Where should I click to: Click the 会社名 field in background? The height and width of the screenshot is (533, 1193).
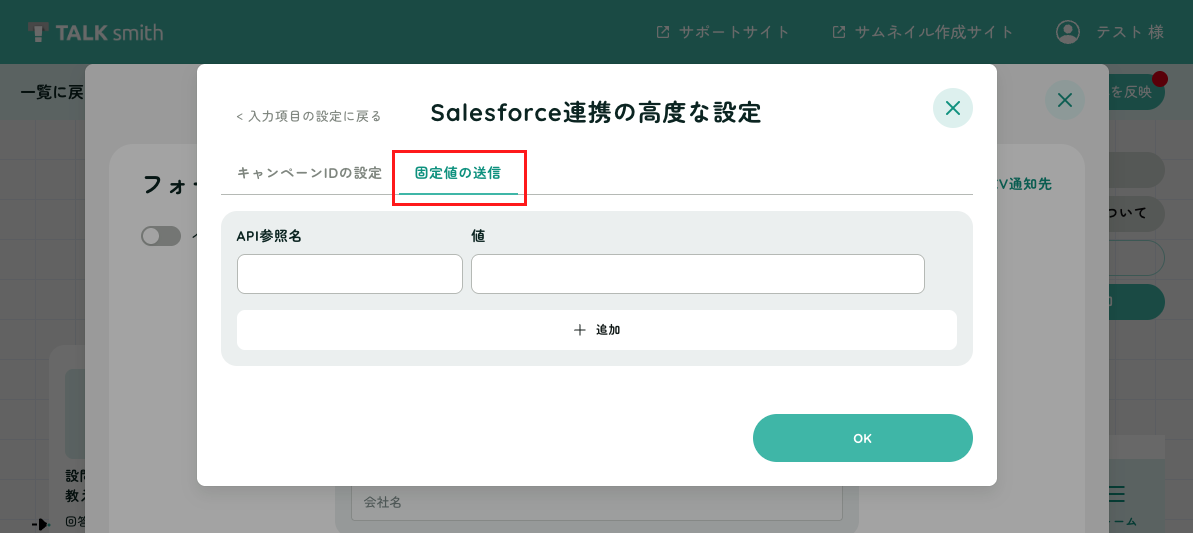tap(596, 503)
